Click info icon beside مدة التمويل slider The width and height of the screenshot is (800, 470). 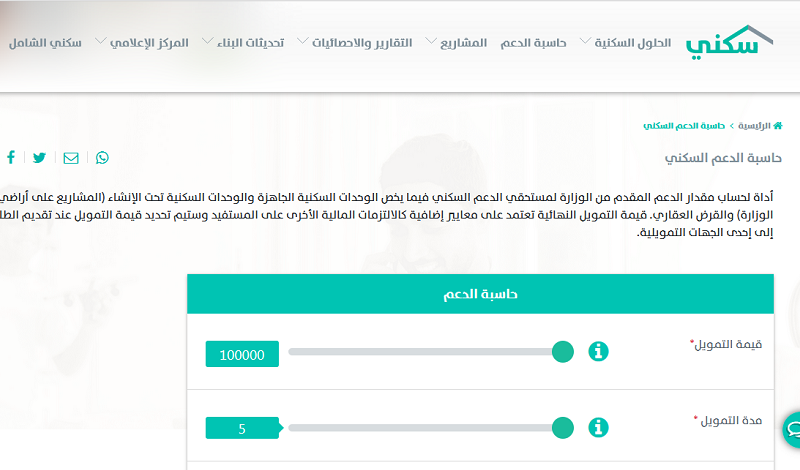click(598, 428)
